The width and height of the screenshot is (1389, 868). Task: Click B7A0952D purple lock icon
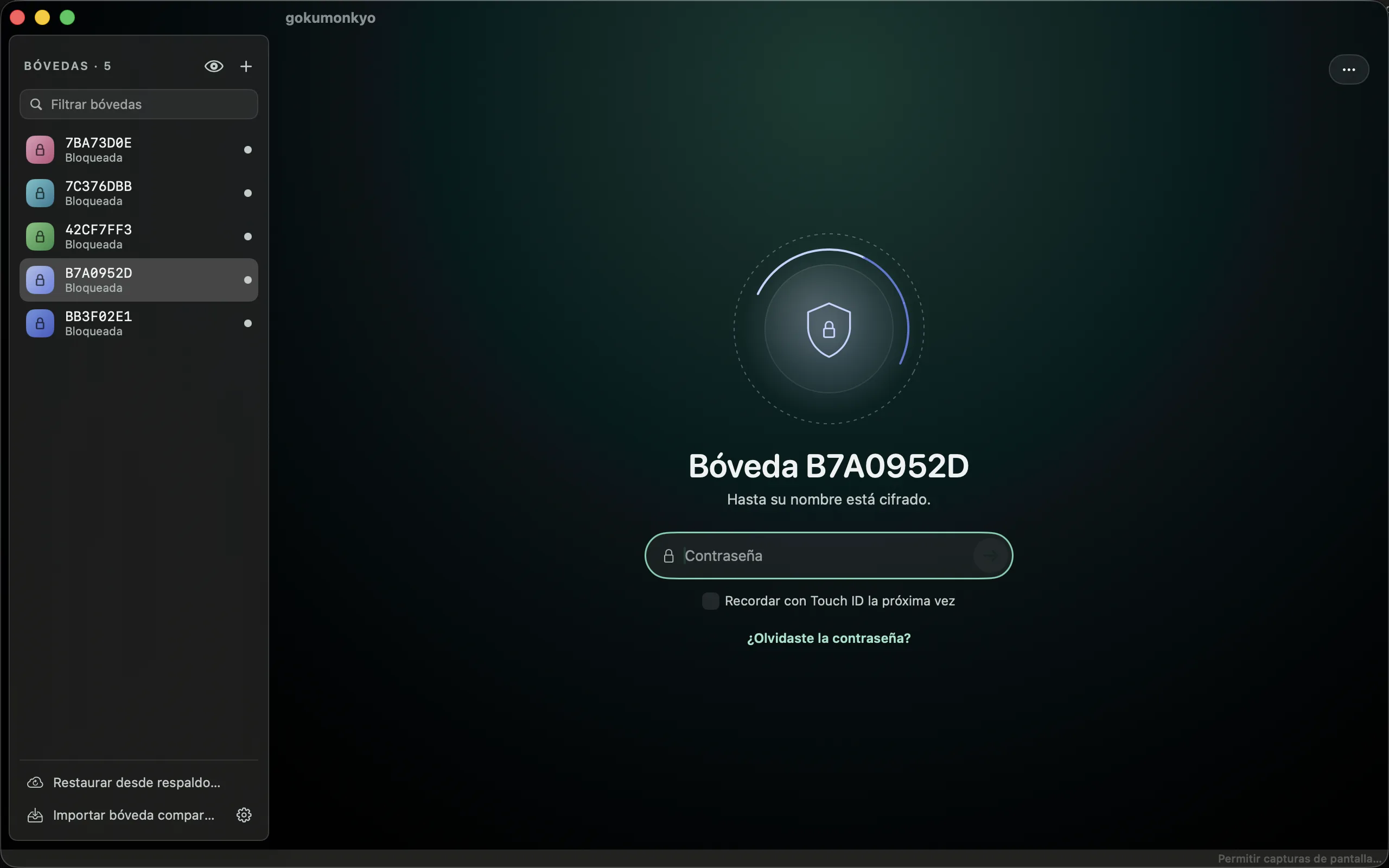(40, 279)
